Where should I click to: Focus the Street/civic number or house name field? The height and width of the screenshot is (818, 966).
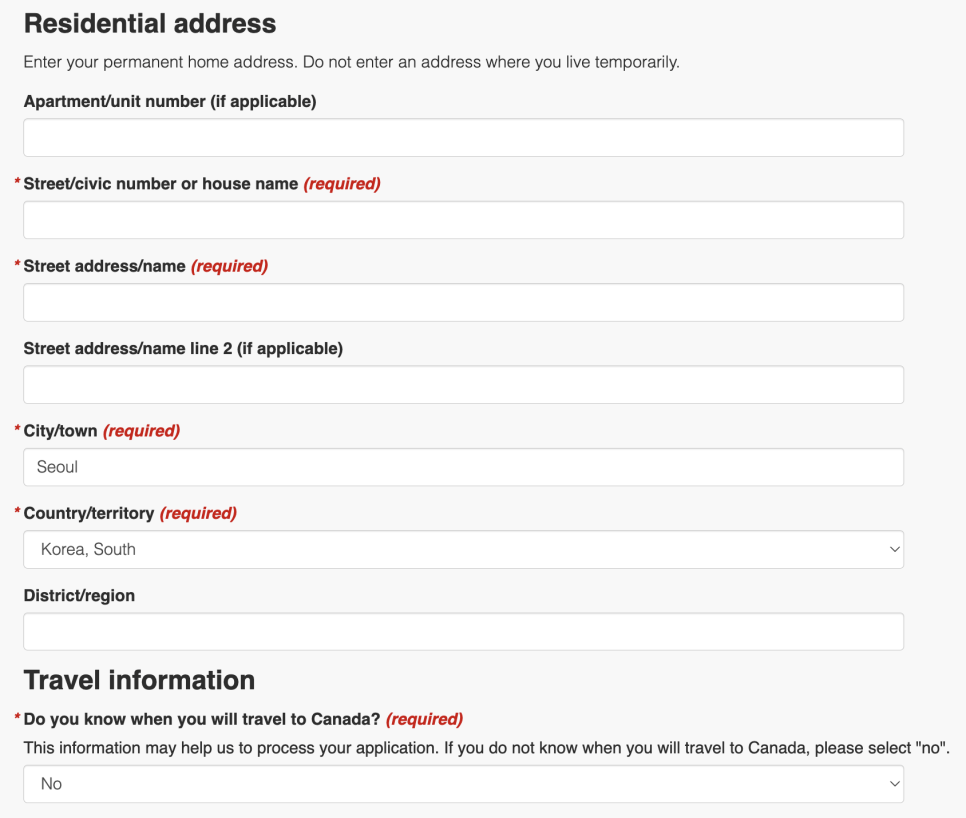463,220
